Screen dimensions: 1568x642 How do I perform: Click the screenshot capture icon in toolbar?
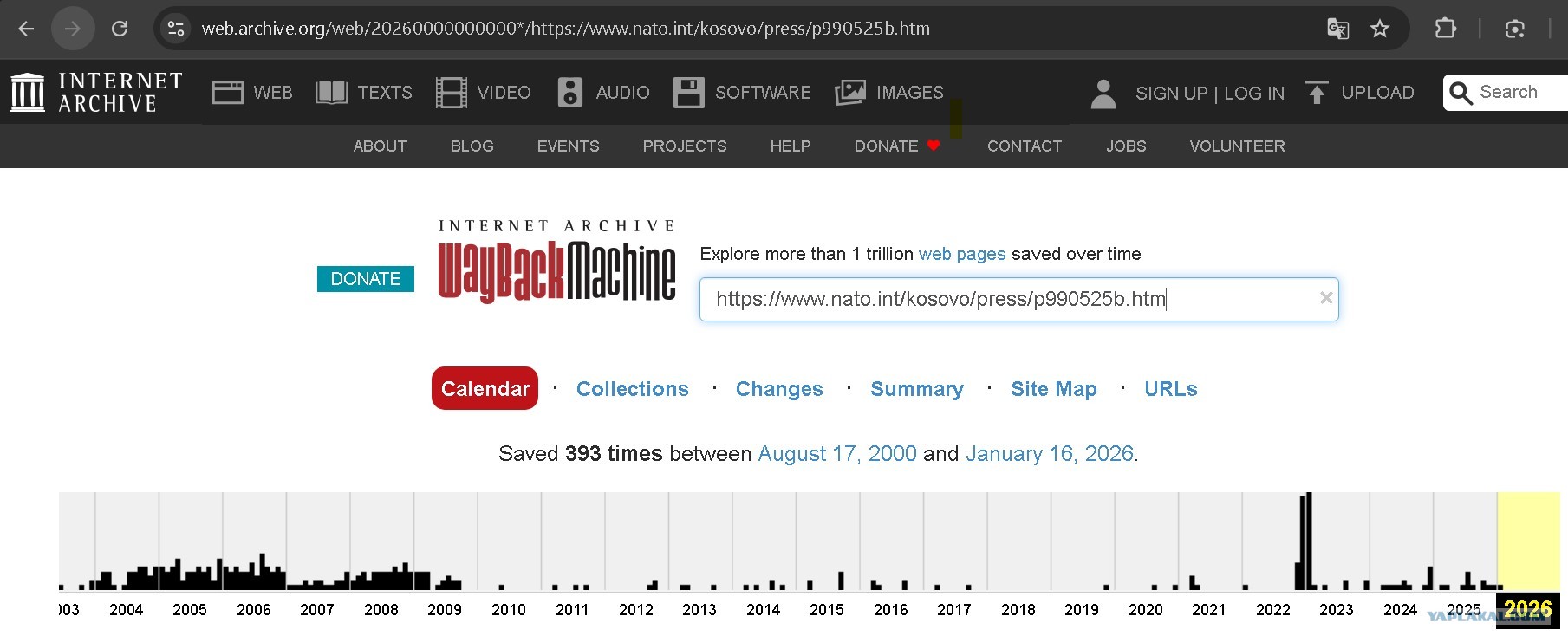[1515, 29]
